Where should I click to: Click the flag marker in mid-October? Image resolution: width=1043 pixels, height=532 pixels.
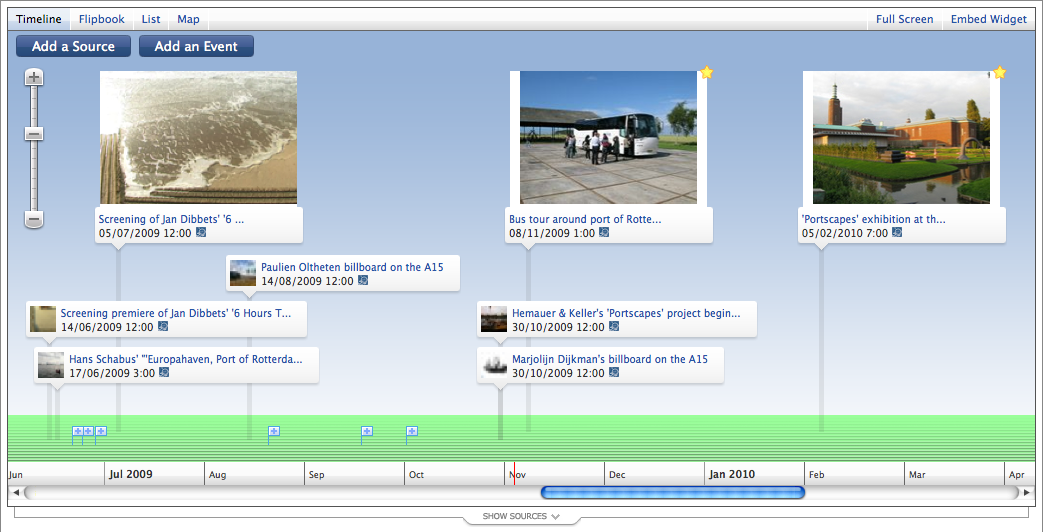412,432
